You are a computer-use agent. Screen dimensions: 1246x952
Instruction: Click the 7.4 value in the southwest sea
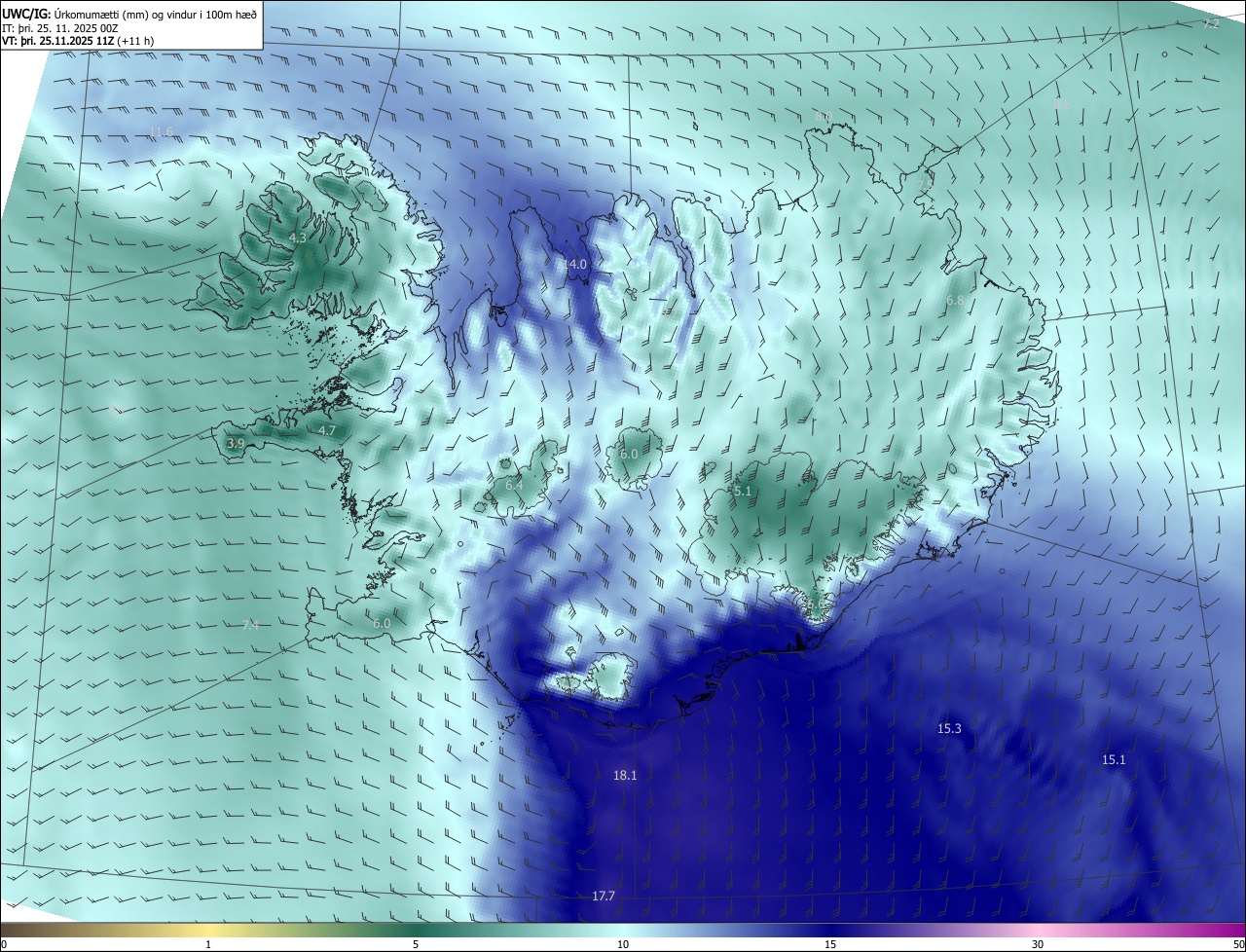[x=250, y=625]
